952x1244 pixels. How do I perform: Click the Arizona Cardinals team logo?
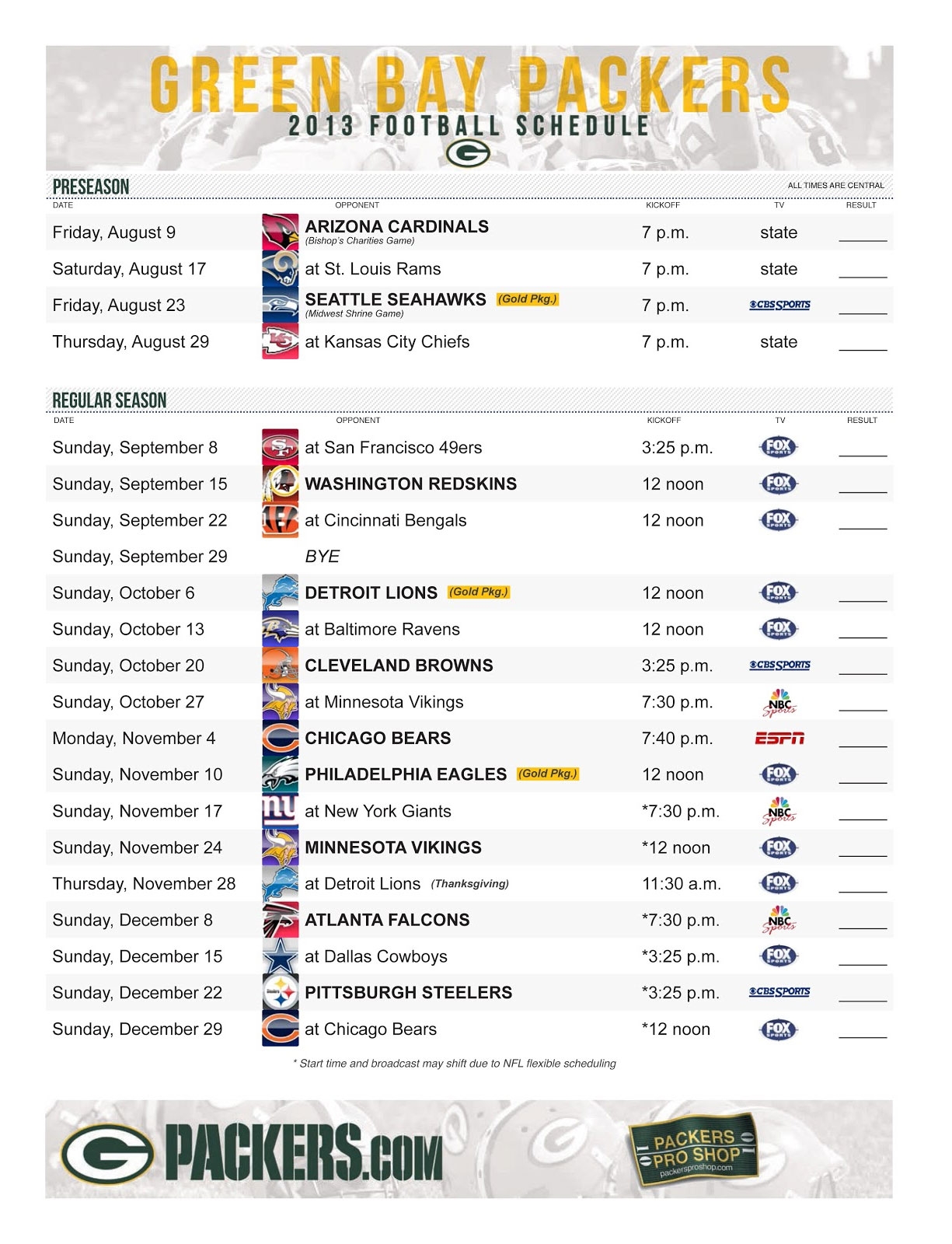[x=280, y=232]
